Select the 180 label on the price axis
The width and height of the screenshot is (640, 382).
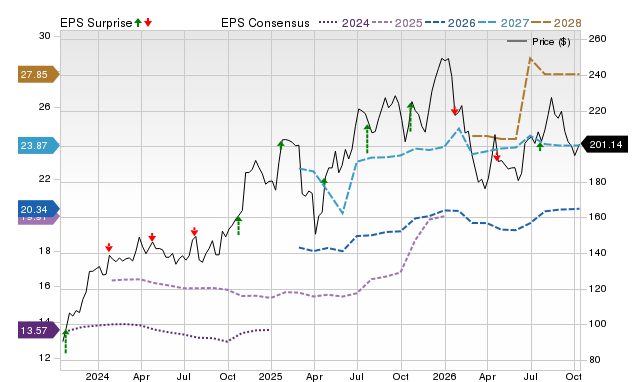pyautogui.click(x=598, y=182)
